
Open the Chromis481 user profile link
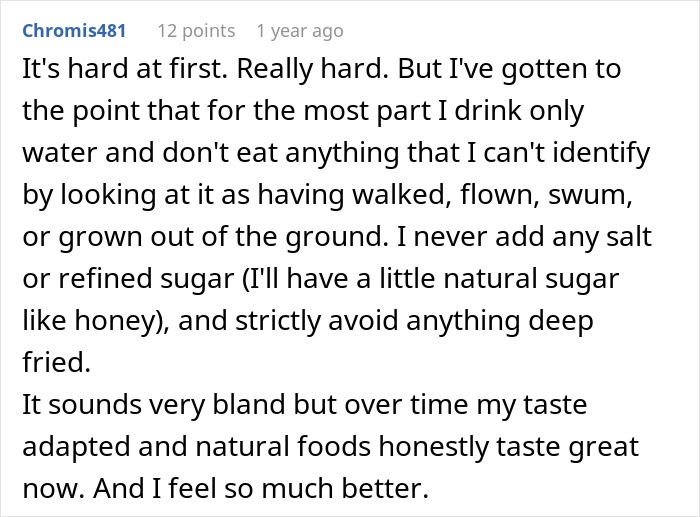pos(74,31)
